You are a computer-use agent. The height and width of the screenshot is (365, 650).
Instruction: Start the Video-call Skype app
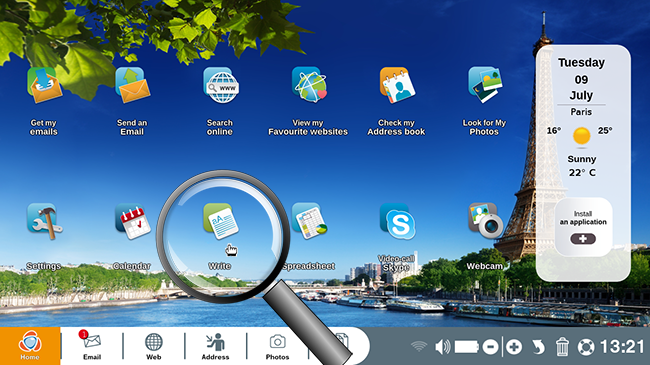[397, 221]
